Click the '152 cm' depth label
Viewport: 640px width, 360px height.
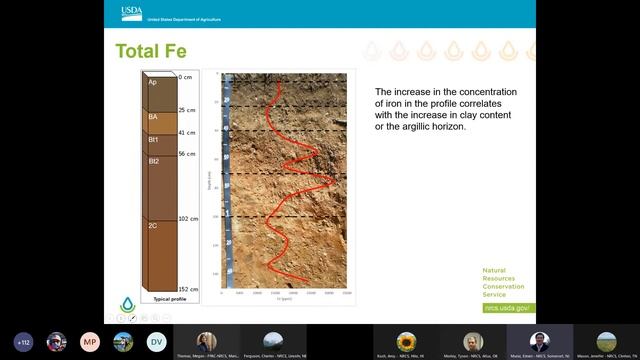pos(188,289)
